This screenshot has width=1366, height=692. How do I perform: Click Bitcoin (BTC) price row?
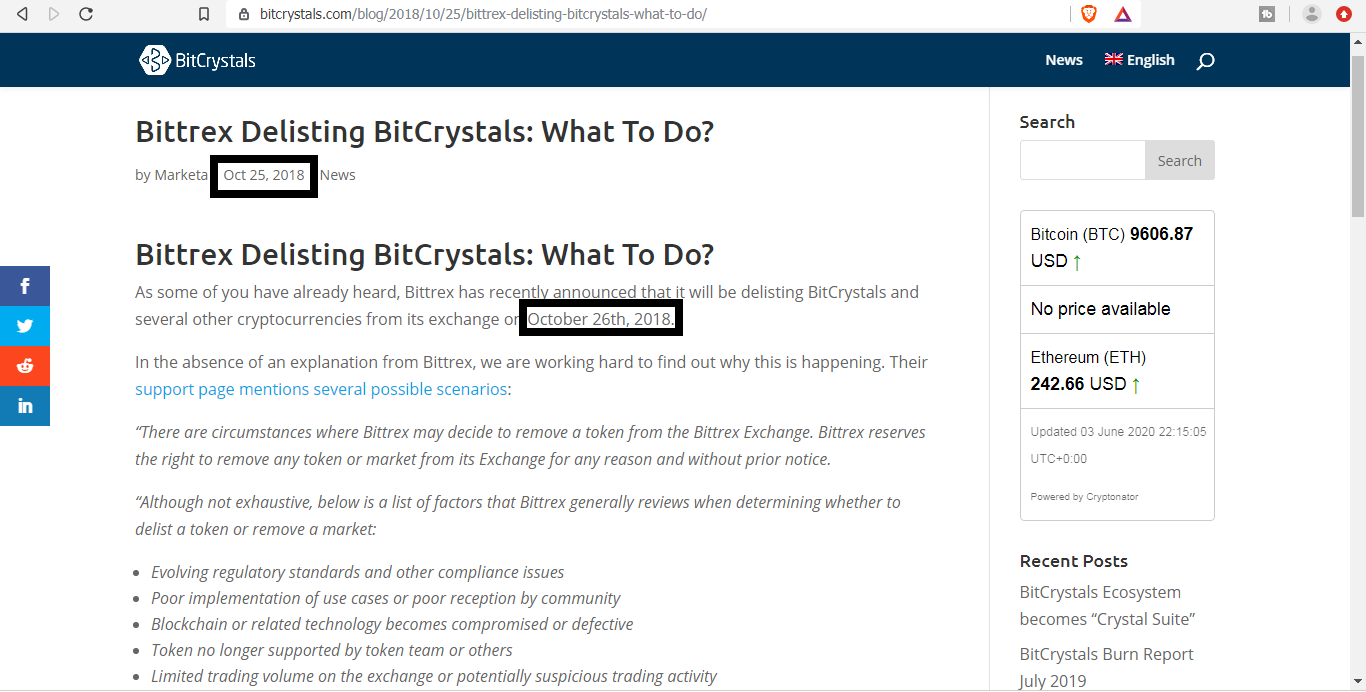point(1117,247)
